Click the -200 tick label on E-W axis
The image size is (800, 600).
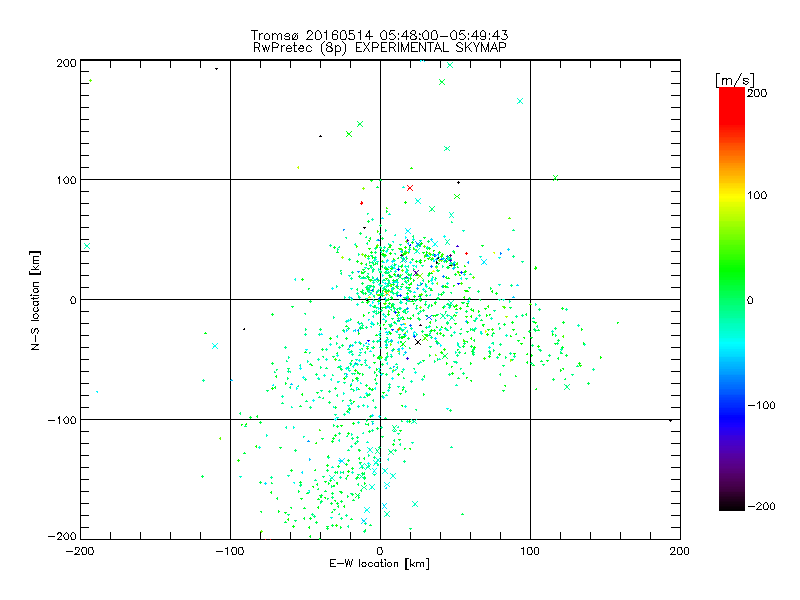click(80, 551)
